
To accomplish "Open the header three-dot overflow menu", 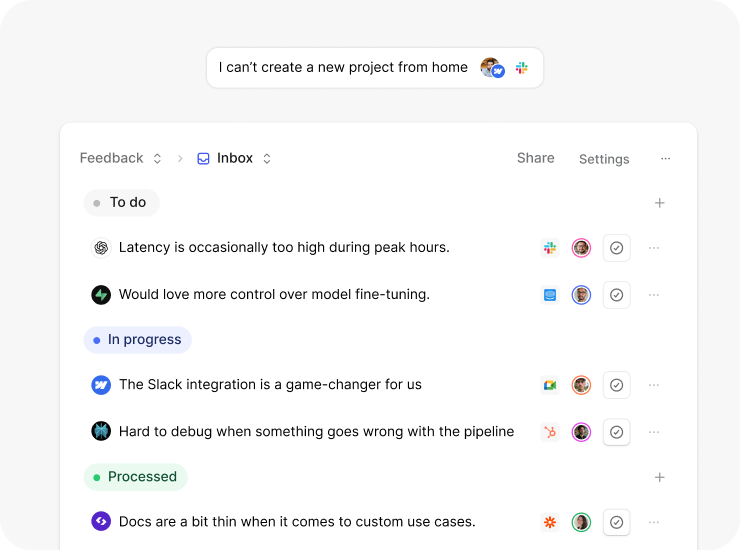I will point(666,158).
